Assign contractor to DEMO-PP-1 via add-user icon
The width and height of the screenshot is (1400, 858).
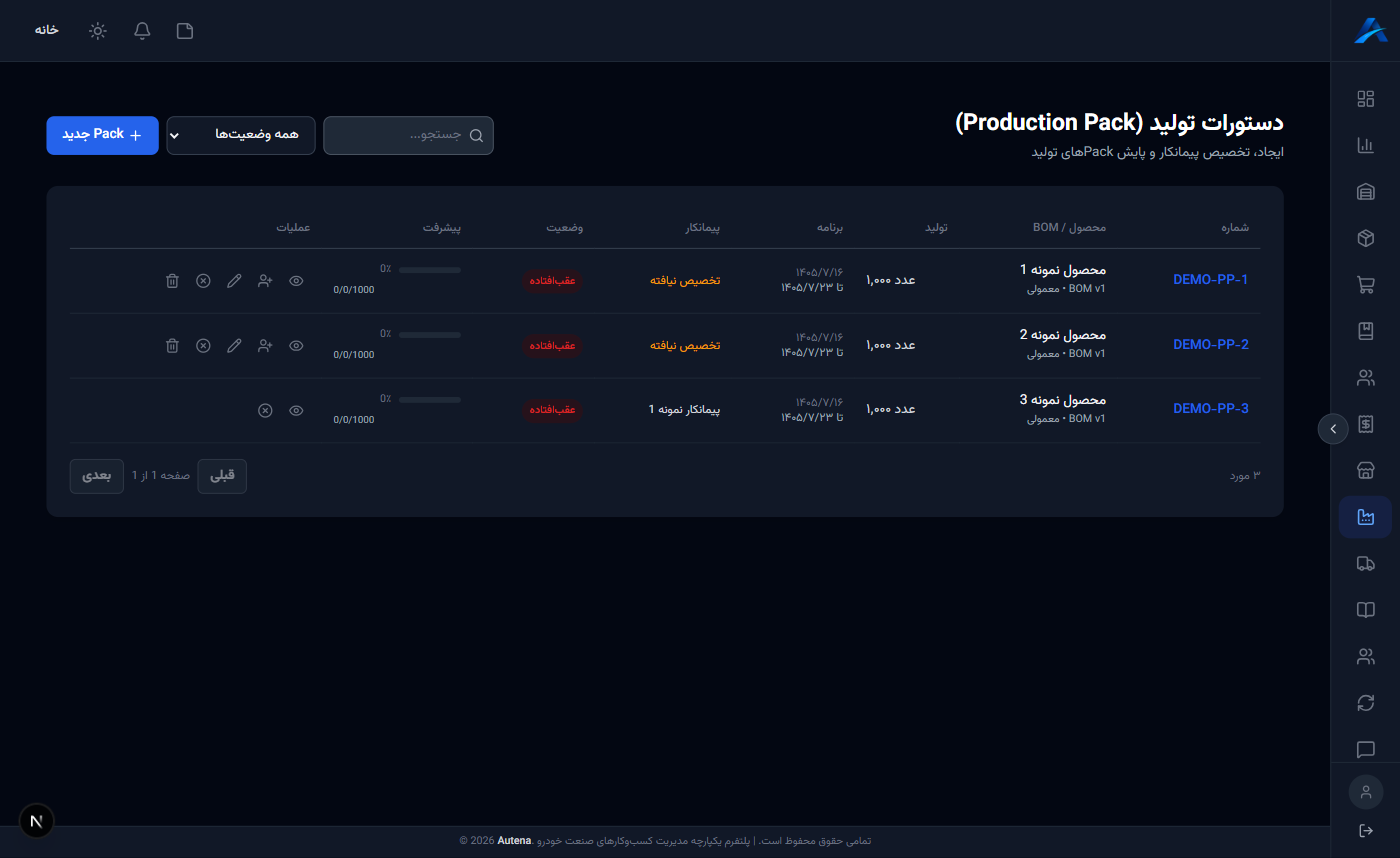(265, 281)
